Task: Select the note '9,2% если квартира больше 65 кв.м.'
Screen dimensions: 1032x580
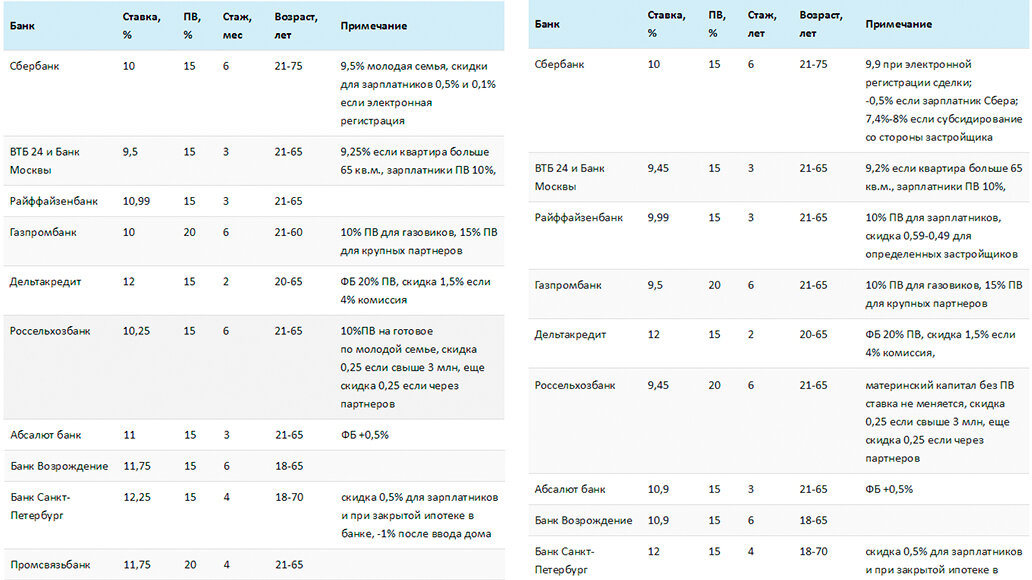Action: [x=944, y=178]
